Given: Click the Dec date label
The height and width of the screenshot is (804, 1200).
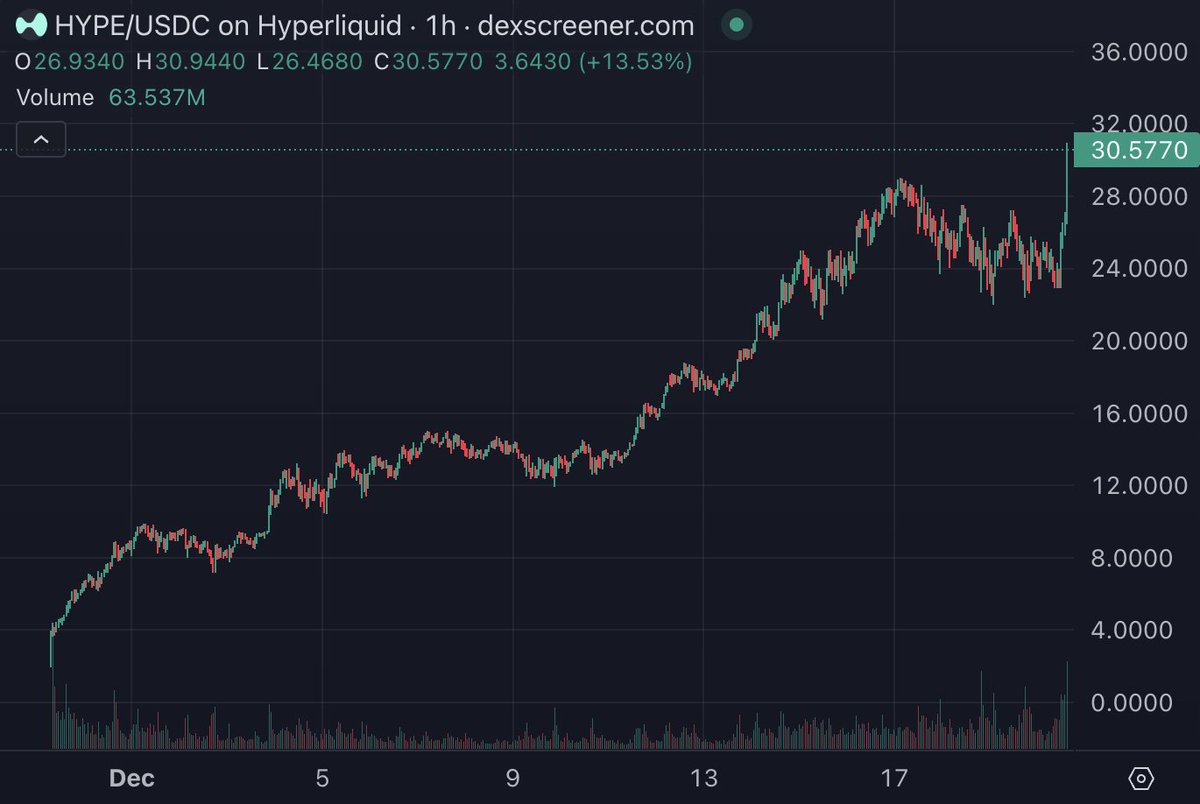Looking at the screenshot, I should click(x=131, y=778).
